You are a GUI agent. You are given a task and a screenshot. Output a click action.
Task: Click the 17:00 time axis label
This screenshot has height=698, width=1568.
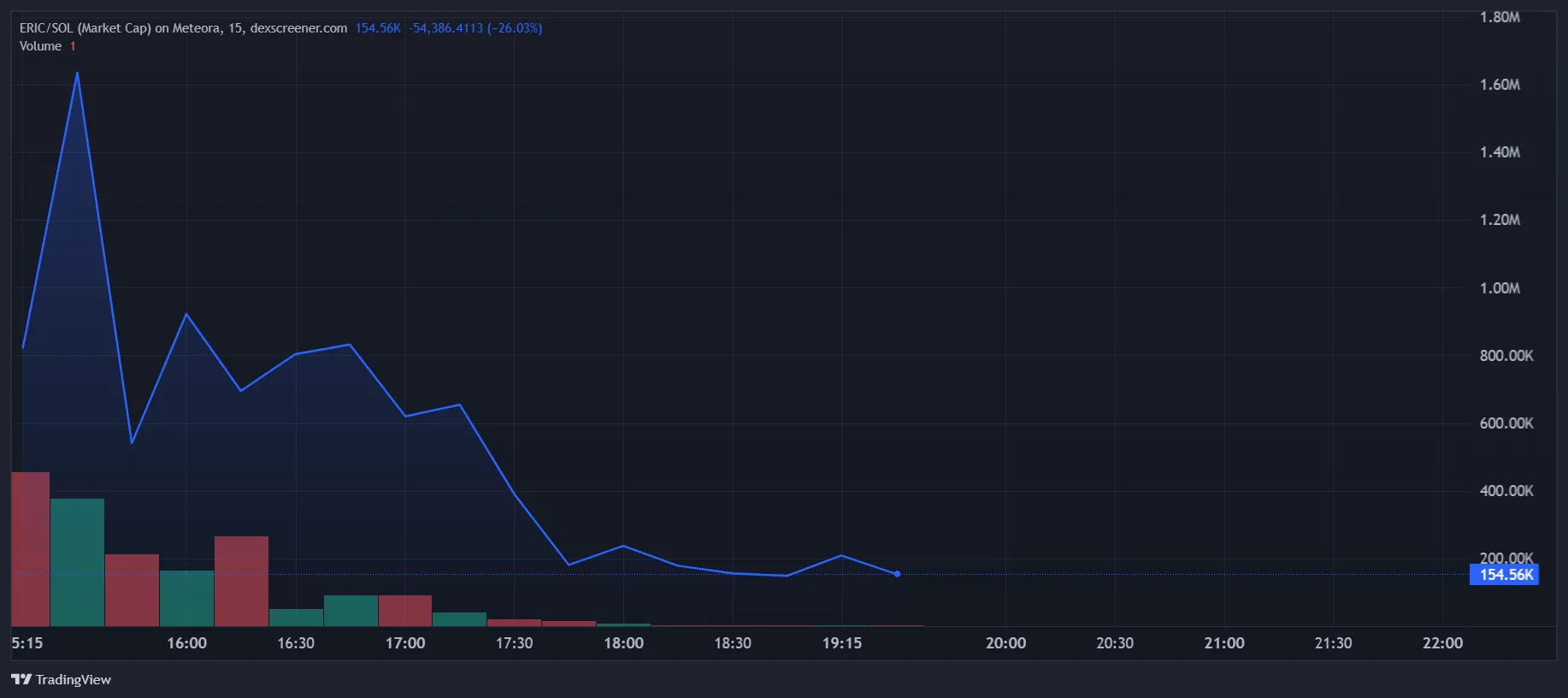click(405, 643)
